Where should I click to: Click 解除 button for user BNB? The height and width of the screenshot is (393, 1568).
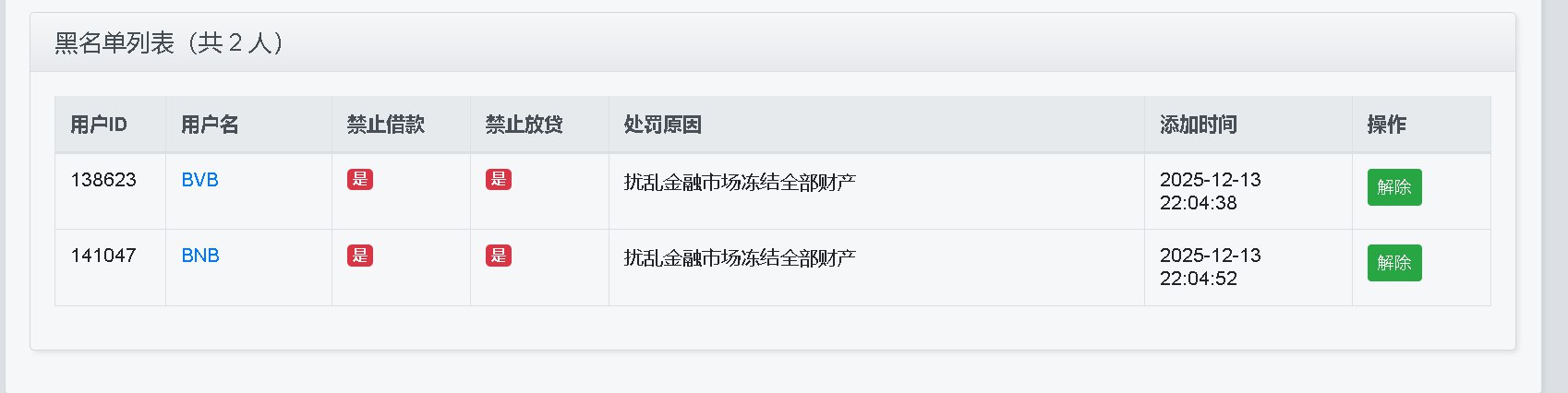pos(1393,263)
